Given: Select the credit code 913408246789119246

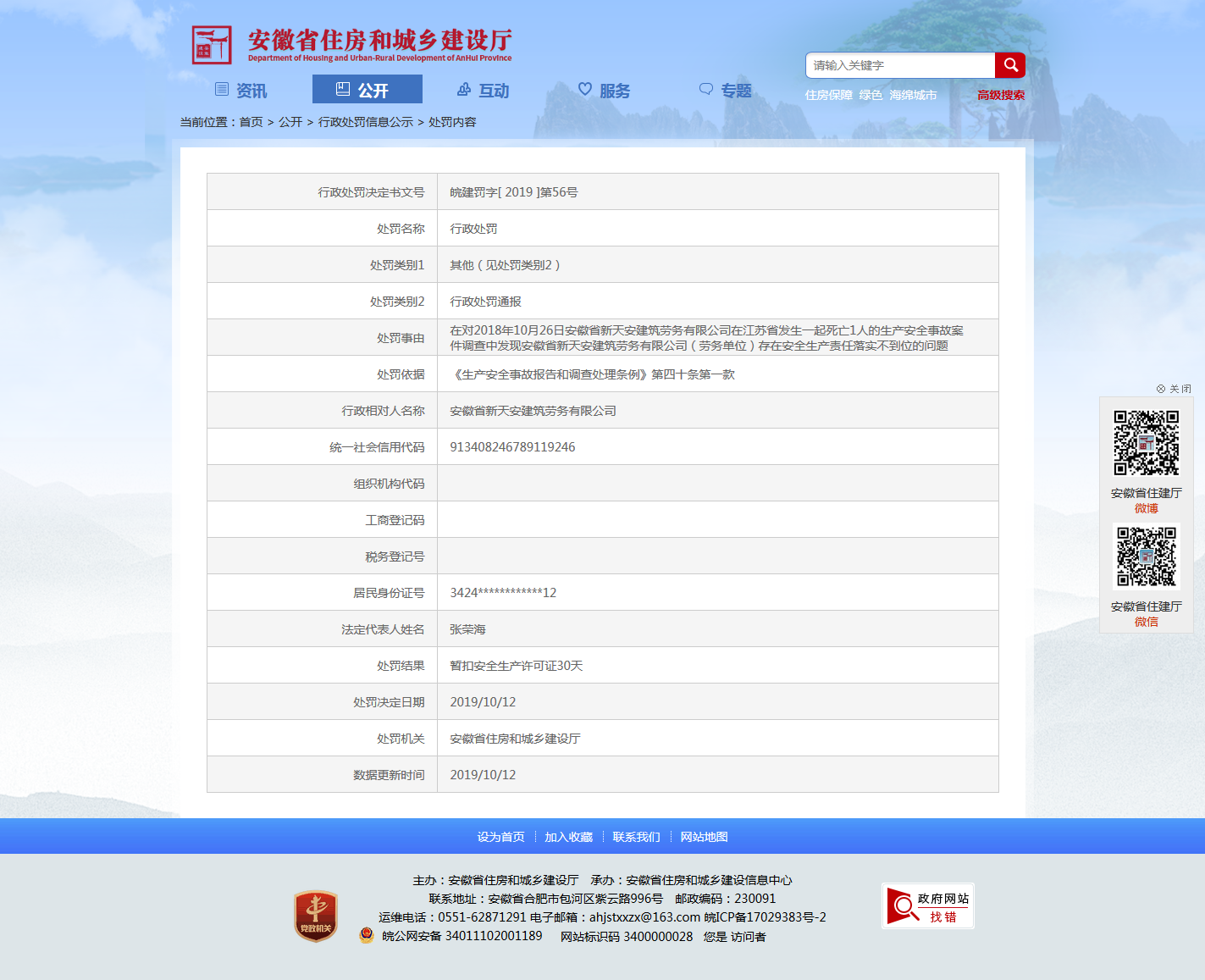Looking at the screenshot, I should click(512, 447).
